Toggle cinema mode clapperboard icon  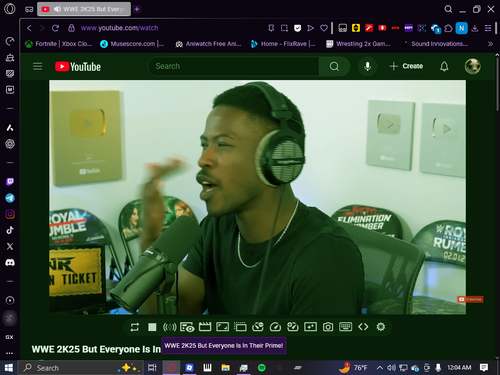click(205, 327)
